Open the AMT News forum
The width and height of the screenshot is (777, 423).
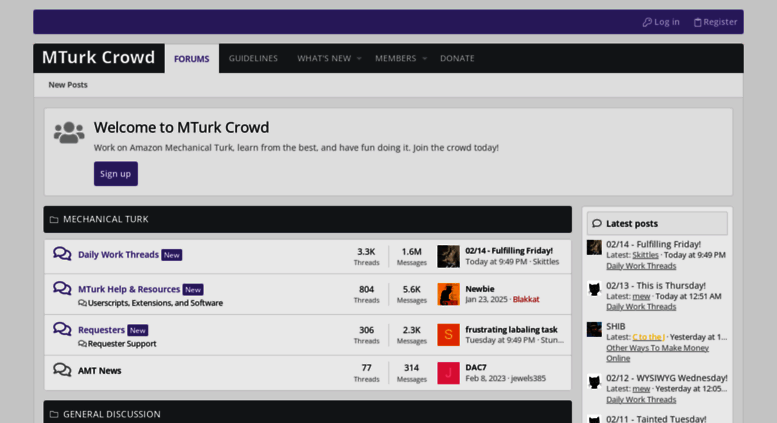pos(100,370)
